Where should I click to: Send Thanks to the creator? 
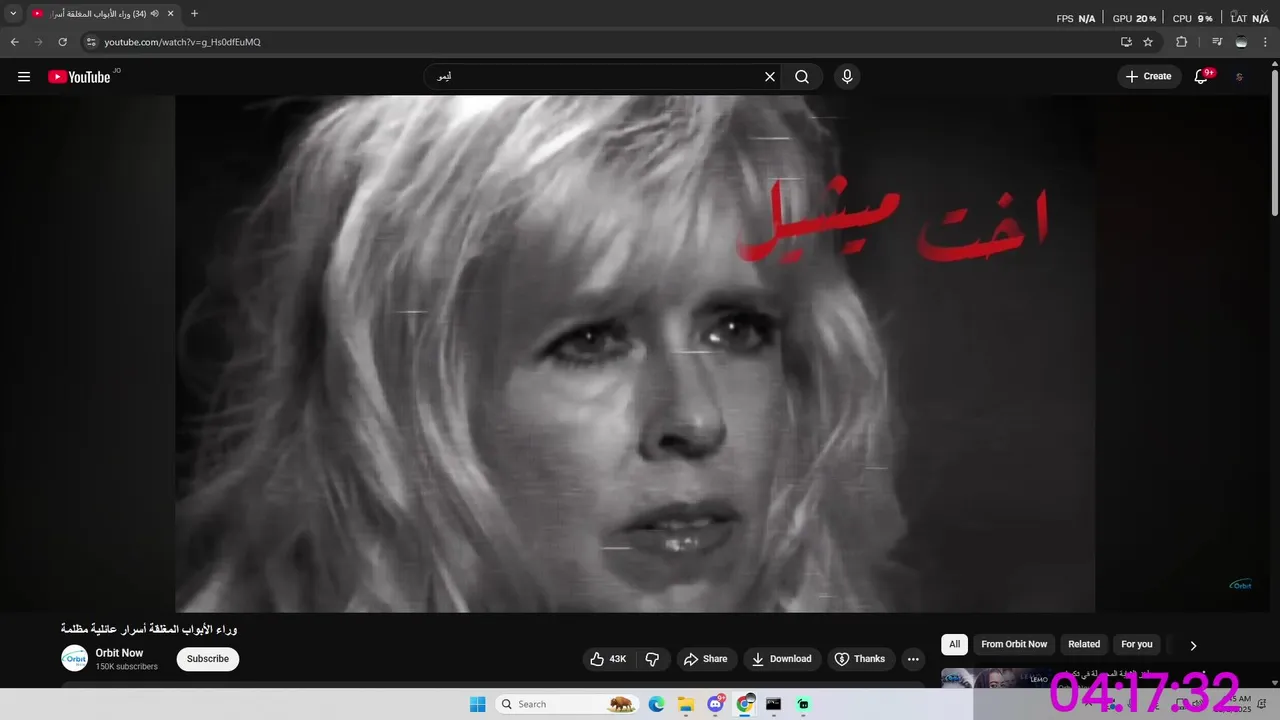[x=860, y=659]
